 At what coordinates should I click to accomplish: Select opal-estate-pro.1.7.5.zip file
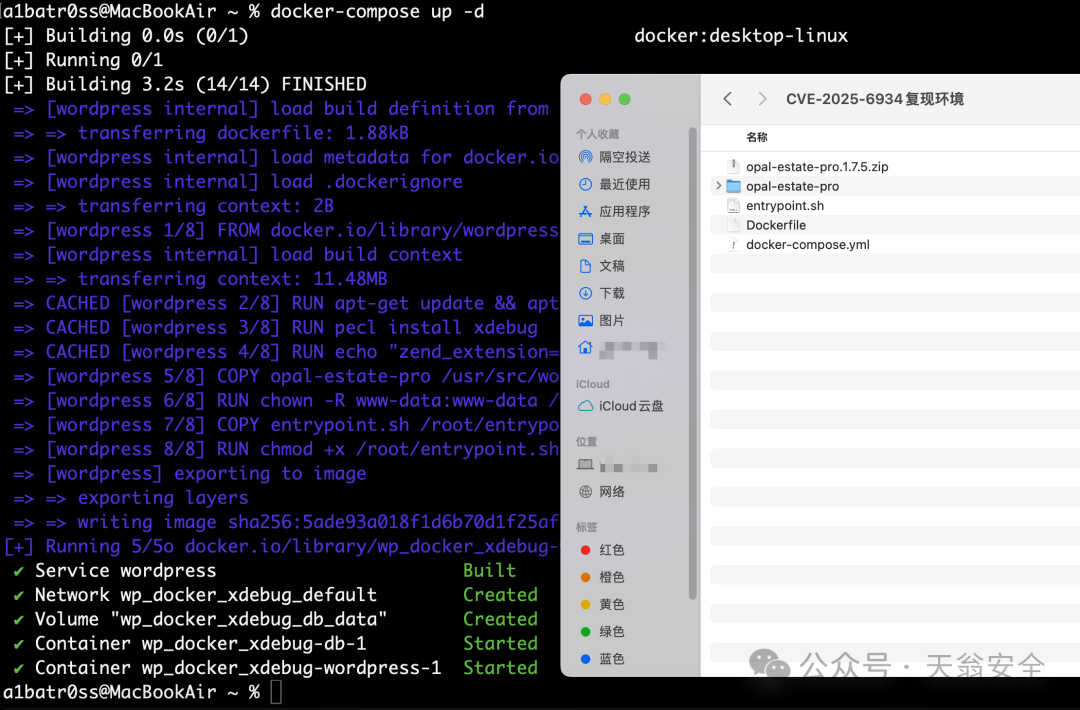pyautogui.click(x=807, y=167)
